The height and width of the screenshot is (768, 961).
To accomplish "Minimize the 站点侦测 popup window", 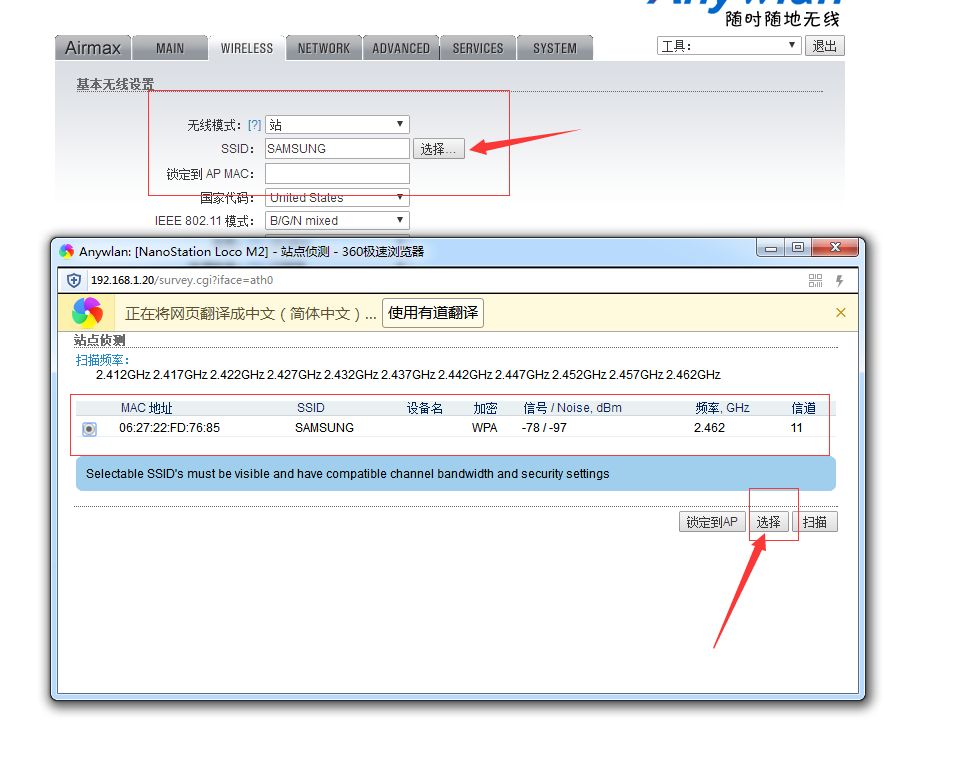I will 771,248.
